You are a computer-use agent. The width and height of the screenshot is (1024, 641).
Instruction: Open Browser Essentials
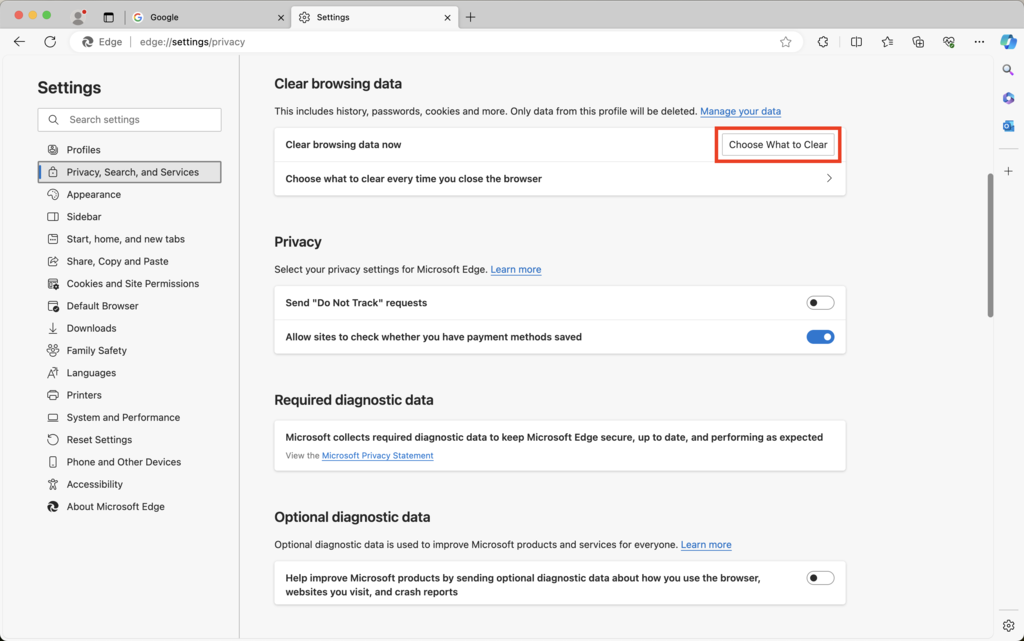pyautogui.click(x=947, y=42)
